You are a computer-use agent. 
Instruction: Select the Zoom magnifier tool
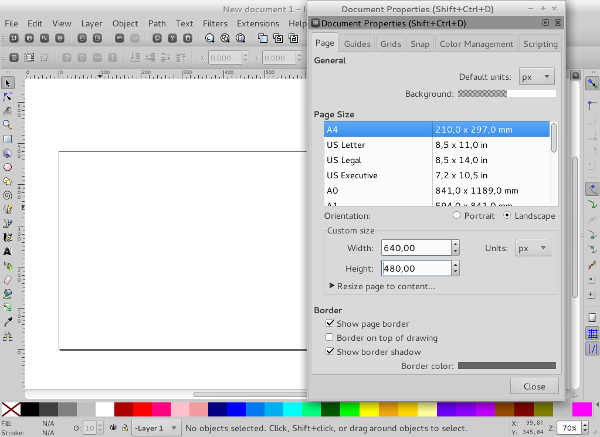[8, 125]
